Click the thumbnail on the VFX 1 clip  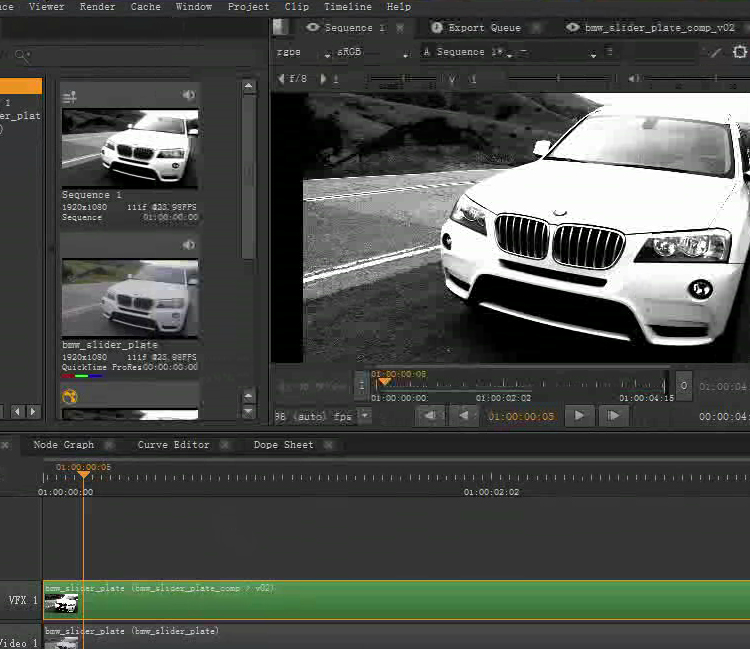coord(61,603)
